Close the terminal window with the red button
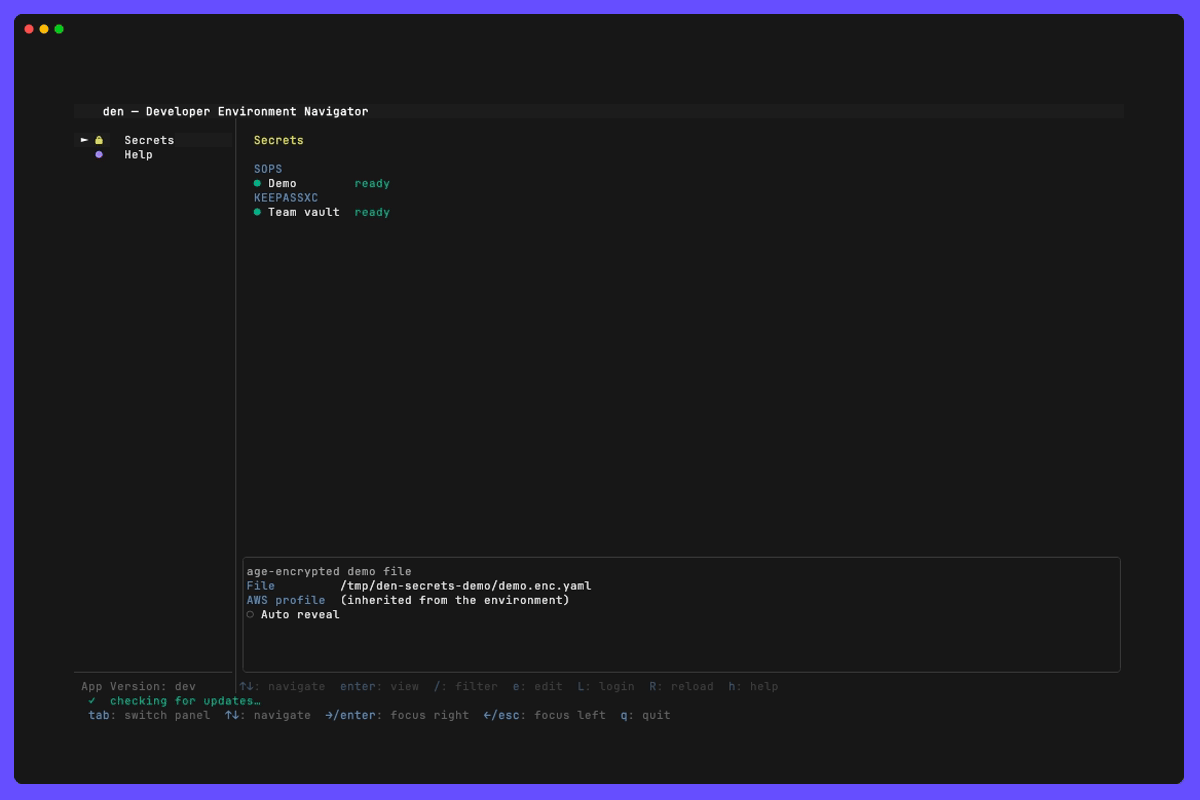 [x=29, y=29]
